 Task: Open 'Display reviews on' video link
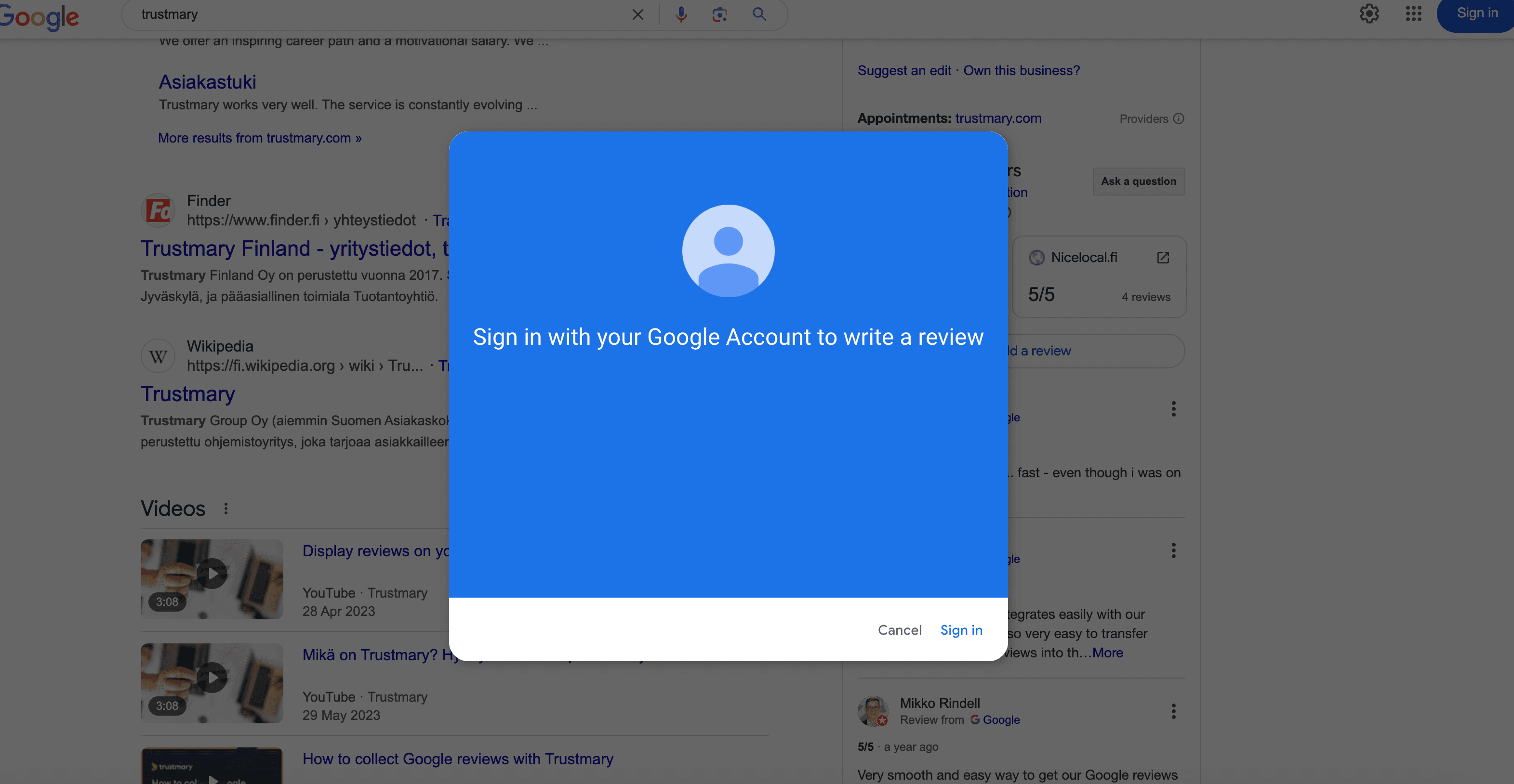click(375, 551)
